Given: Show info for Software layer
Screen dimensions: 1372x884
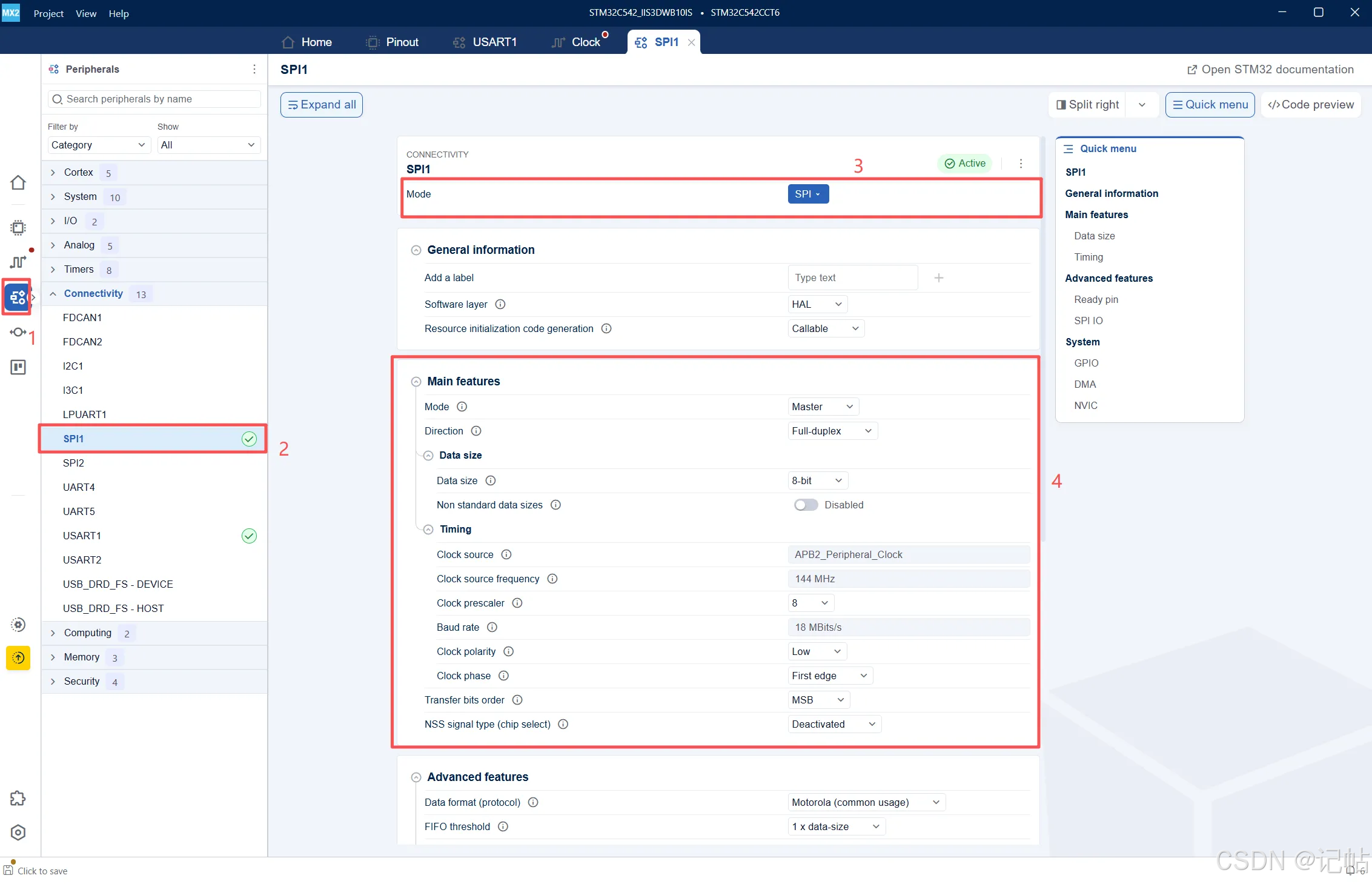Looking at the screenshot, I should coord(500,304).
